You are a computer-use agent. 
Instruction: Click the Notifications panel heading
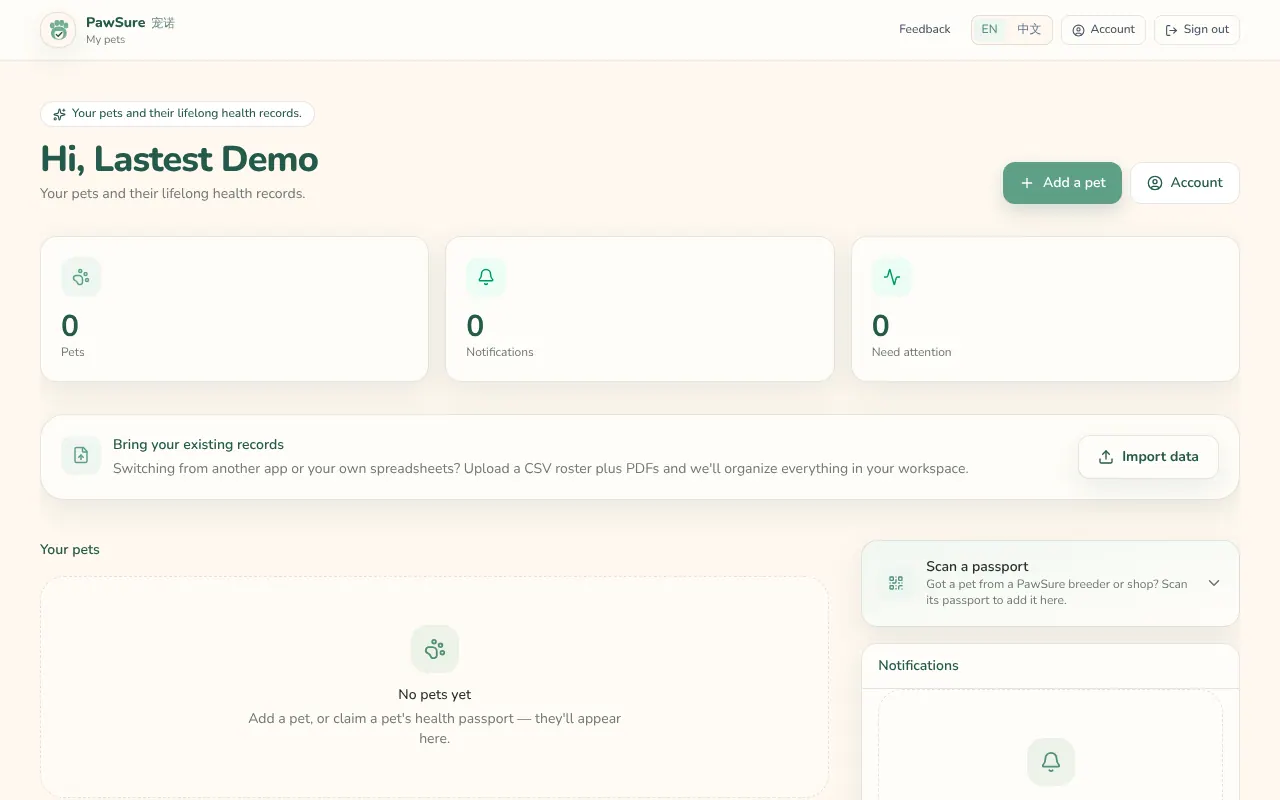[919, 666]
